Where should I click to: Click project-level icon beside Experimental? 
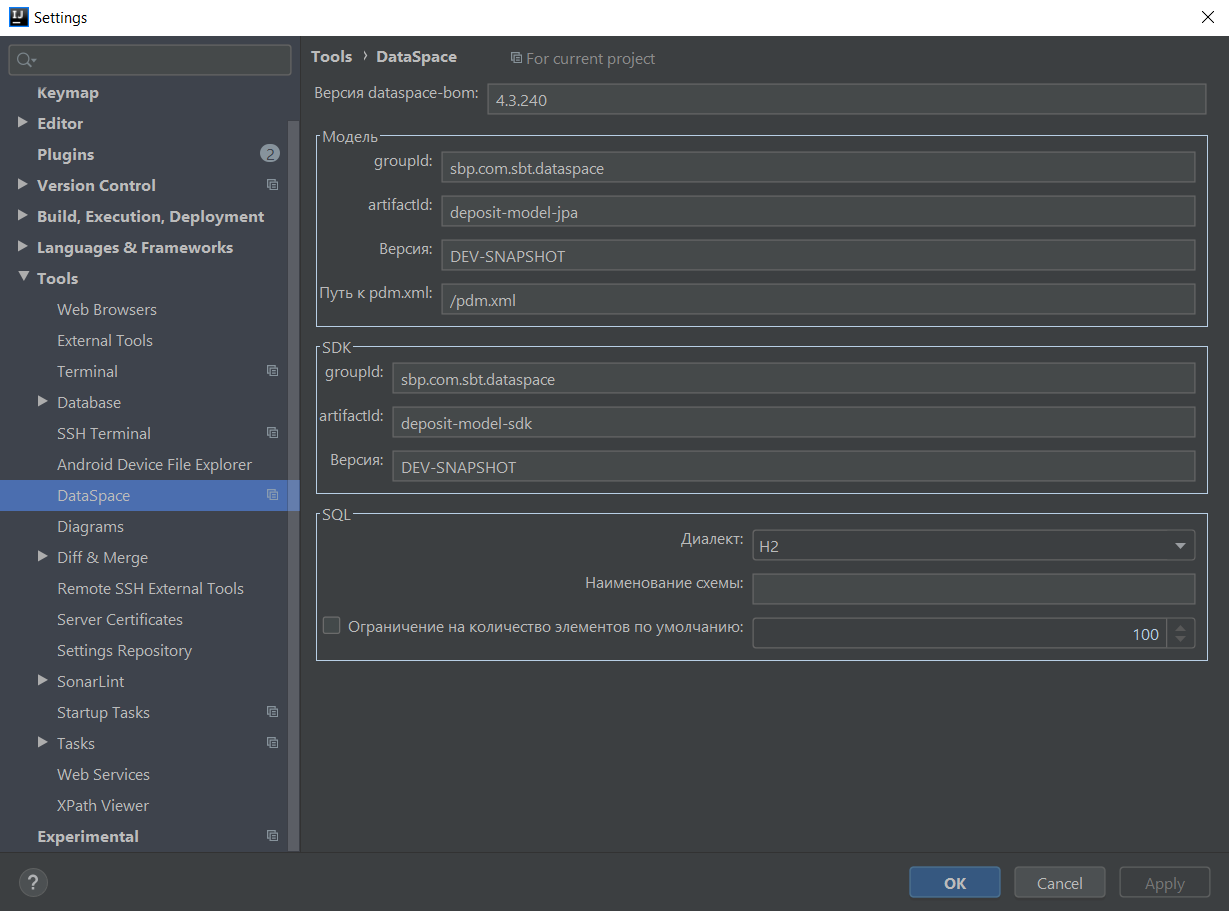(x=272, y=836)
